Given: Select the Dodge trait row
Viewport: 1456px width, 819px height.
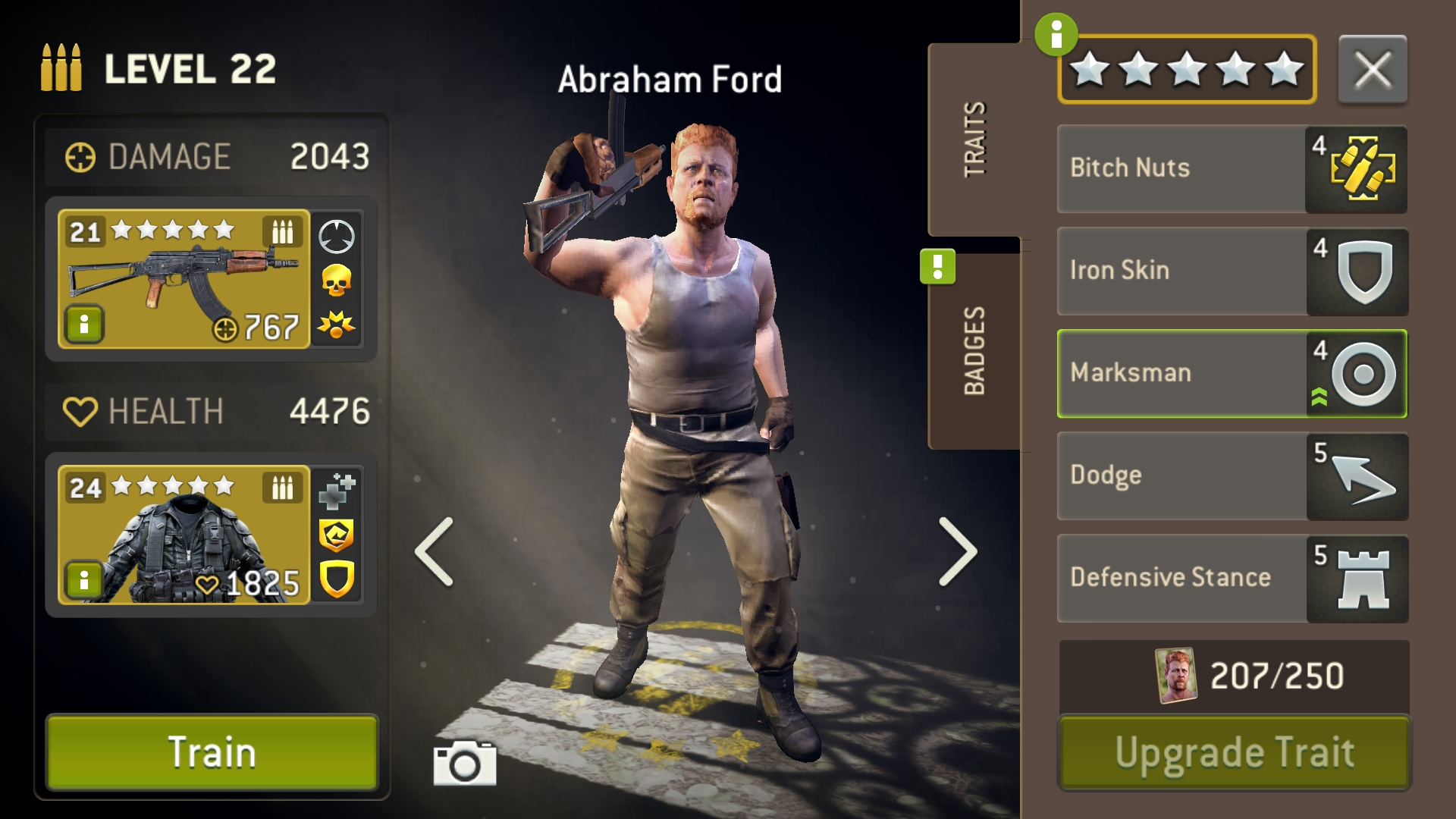Looking at the screenshot, I should coord(1232,476).
